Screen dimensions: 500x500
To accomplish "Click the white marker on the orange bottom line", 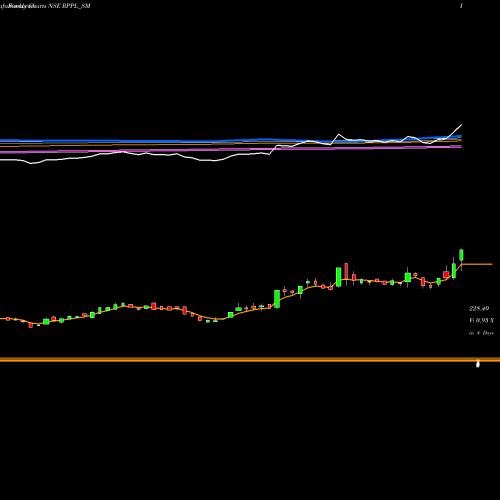I will click(x=478, y=364).
